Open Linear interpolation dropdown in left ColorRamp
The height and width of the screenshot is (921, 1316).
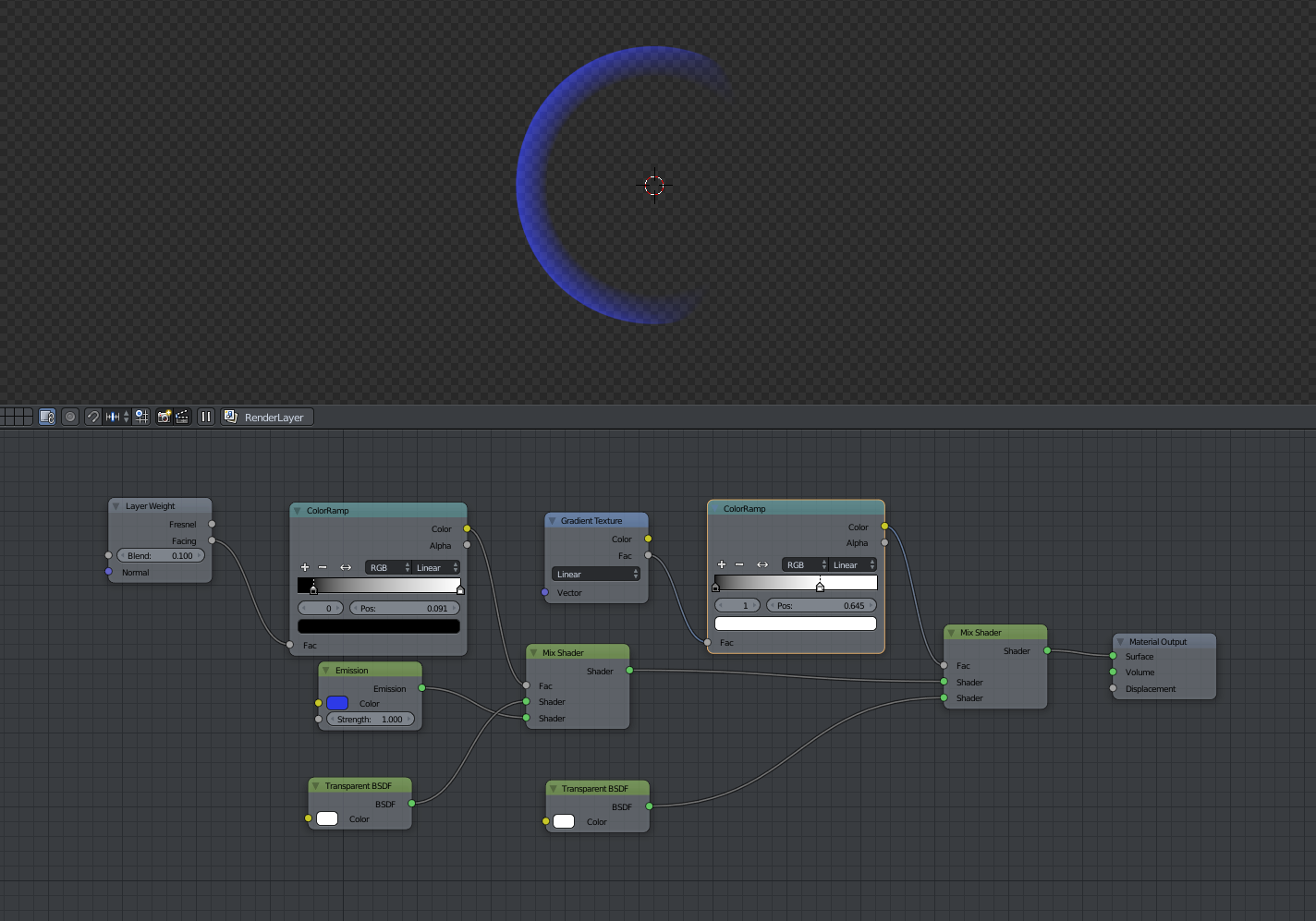(436, 567)
